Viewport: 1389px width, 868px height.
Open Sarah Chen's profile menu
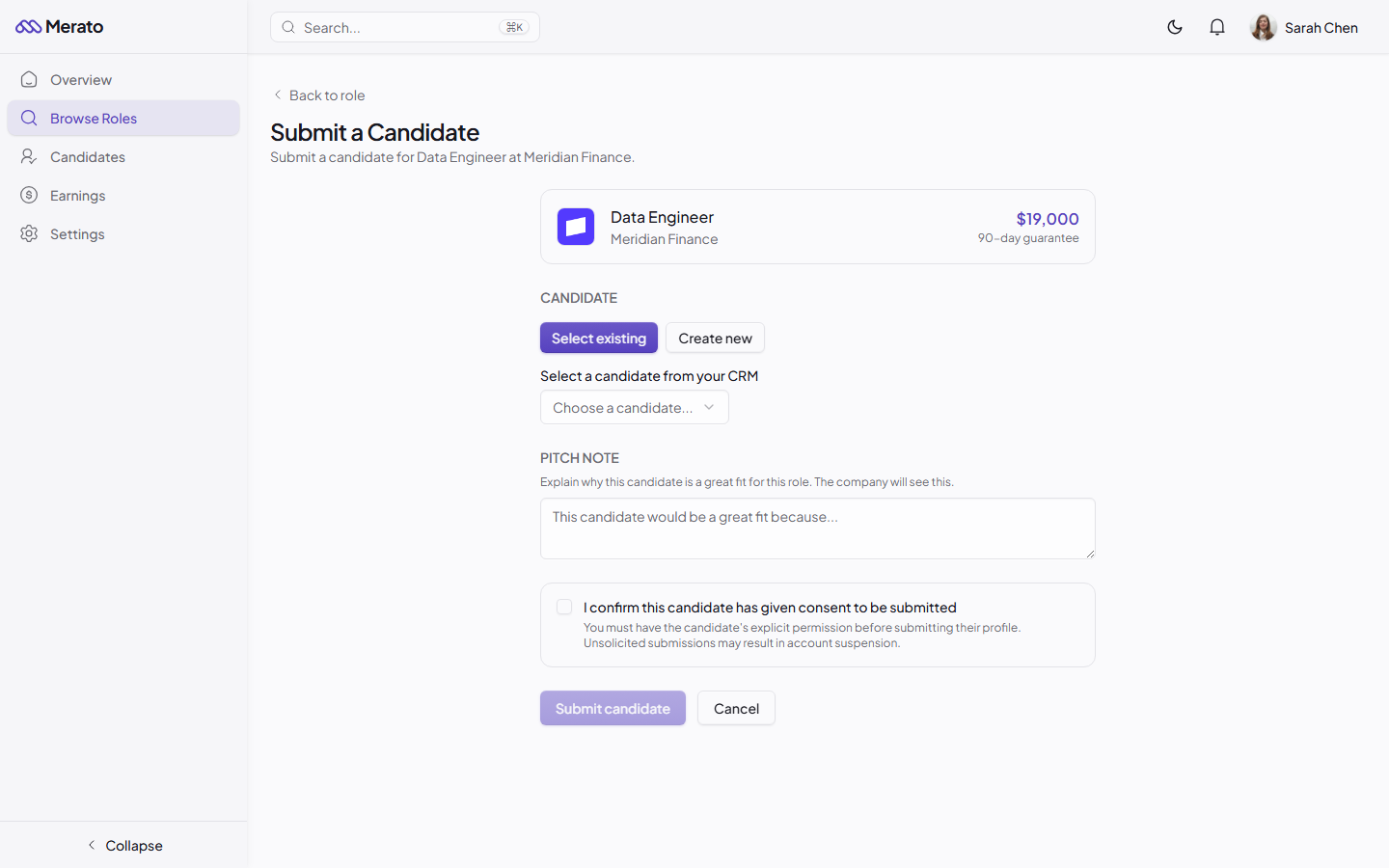[x=1304, y=27]
